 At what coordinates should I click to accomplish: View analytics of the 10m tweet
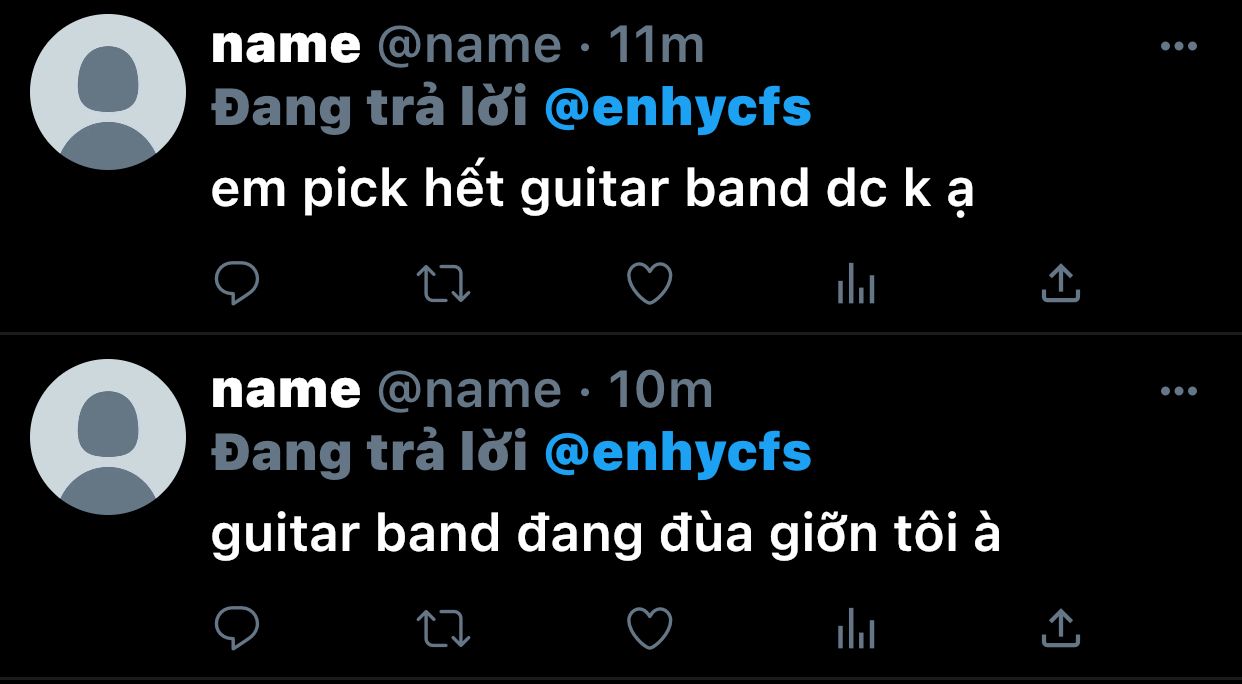point(855,629)
